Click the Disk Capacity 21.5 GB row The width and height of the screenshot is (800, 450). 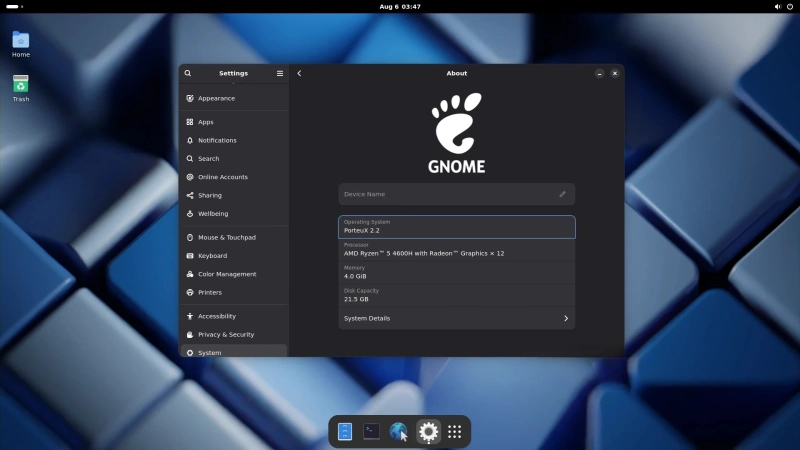click(x=457, y=296)
